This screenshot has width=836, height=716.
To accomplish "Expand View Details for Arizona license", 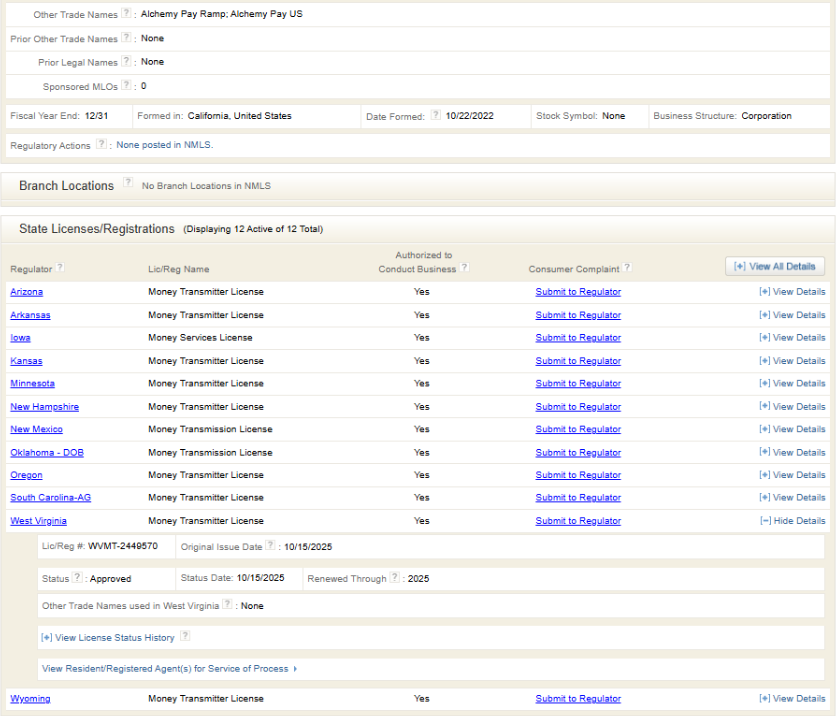I will pyautogui.click(x=793, y=292).
